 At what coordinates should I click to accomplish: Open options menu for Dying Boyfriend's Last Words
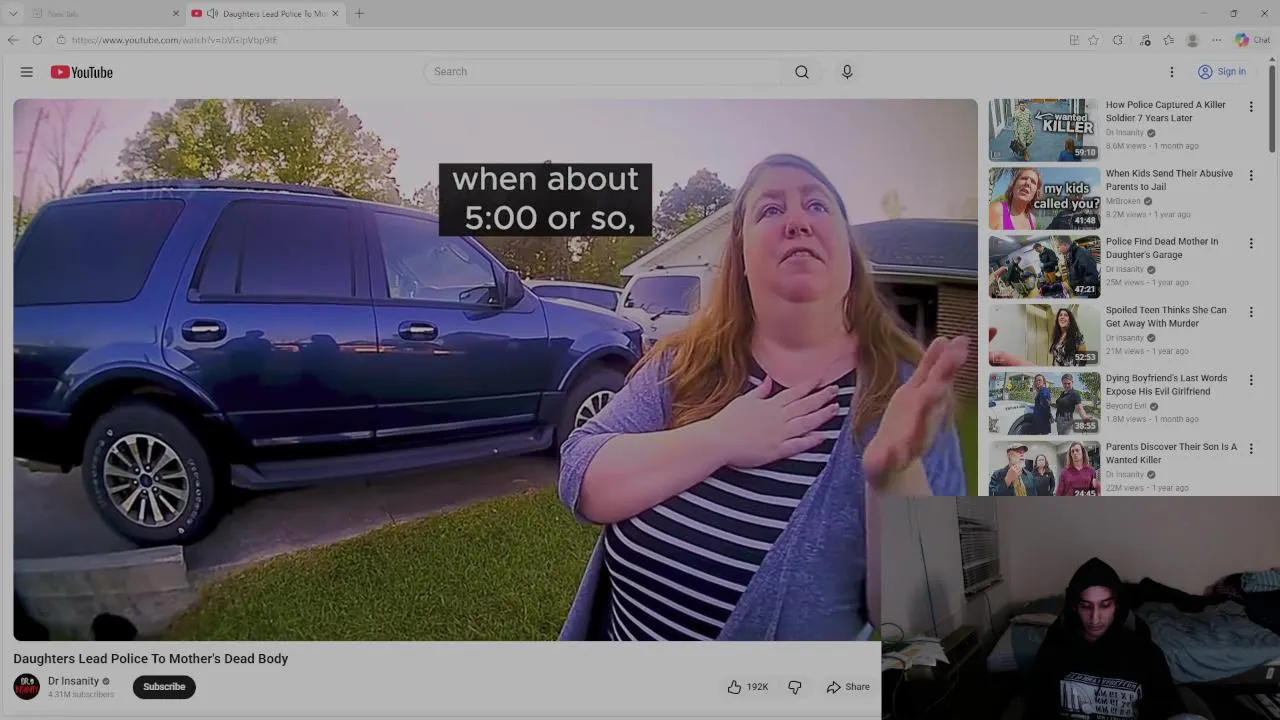[x=1250, y=380]
